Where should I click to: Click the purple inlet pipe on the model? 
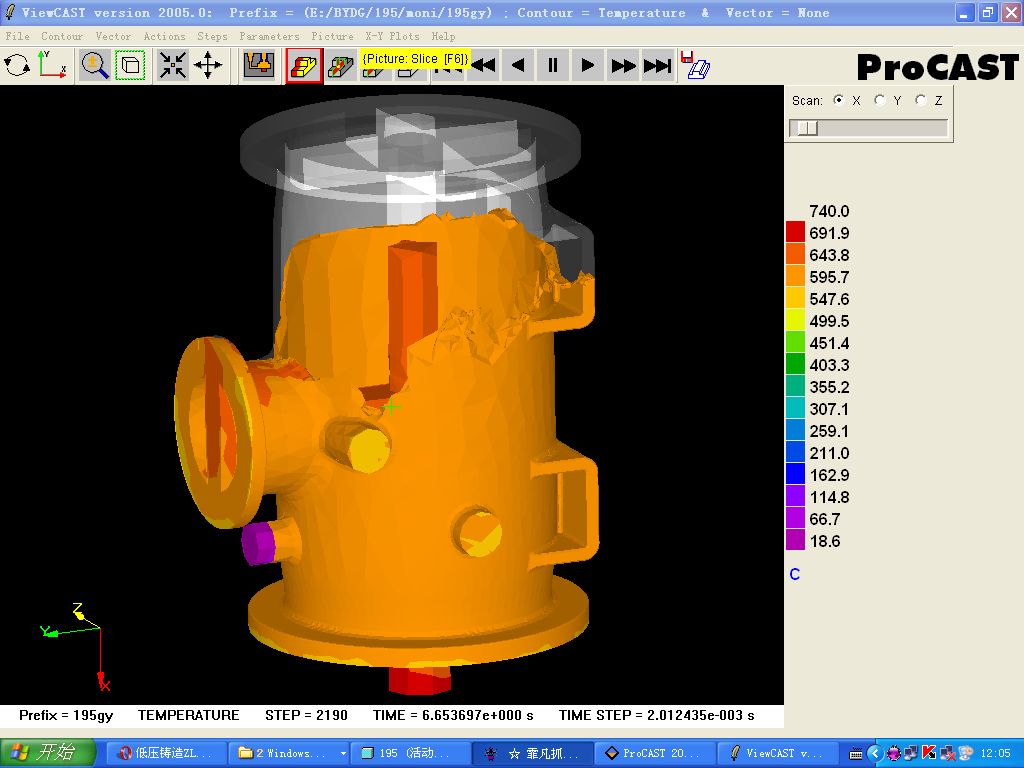[x=257, y=543]
